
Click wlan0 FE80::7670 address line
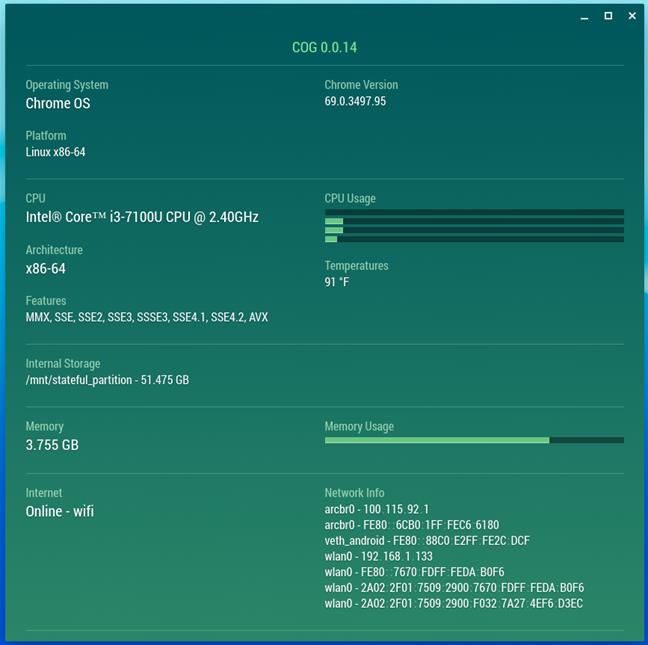point(415,572)
